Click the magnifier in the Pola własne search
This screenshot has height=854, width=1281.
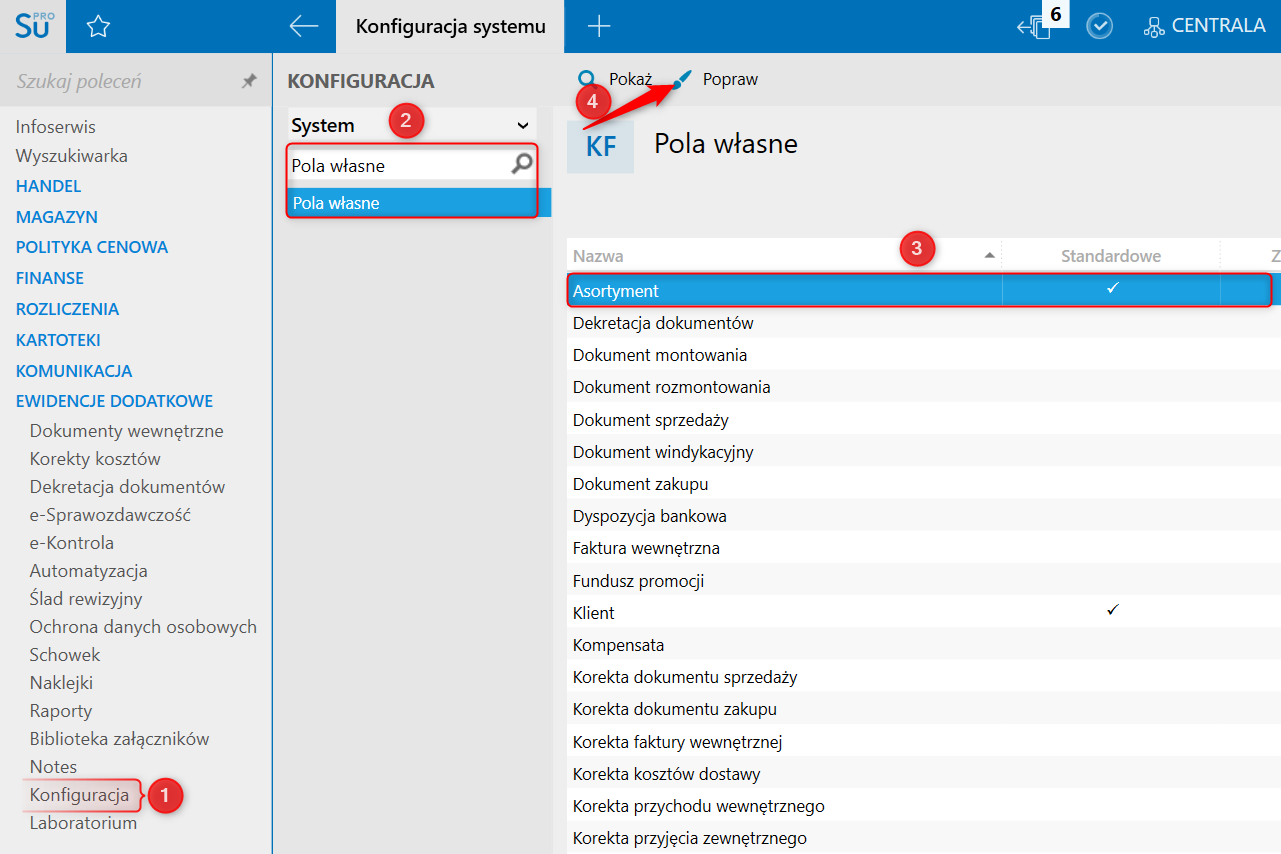522,164
